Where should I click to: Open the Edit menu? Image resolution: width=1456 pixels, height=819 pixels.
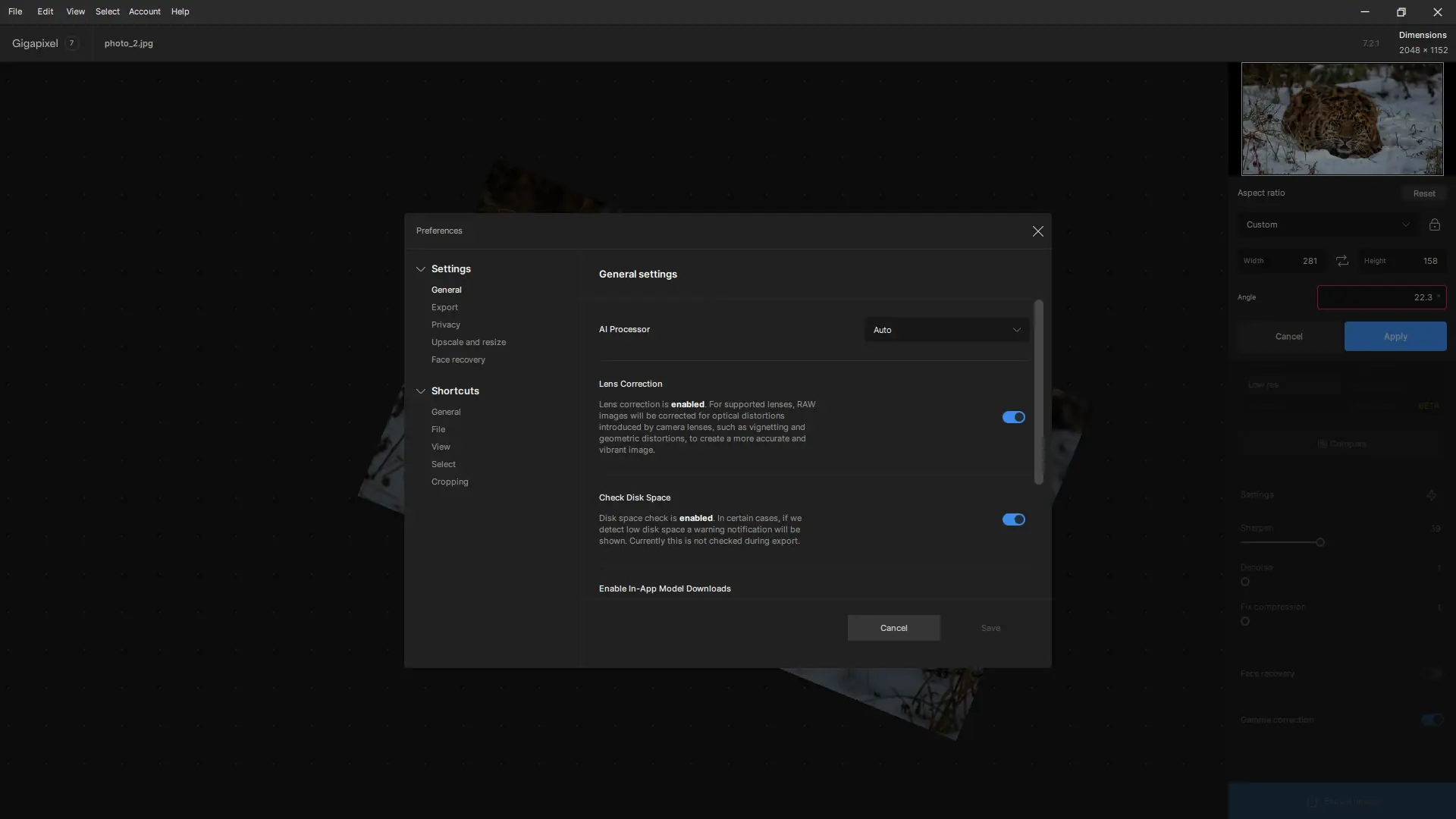click(45, 11)
